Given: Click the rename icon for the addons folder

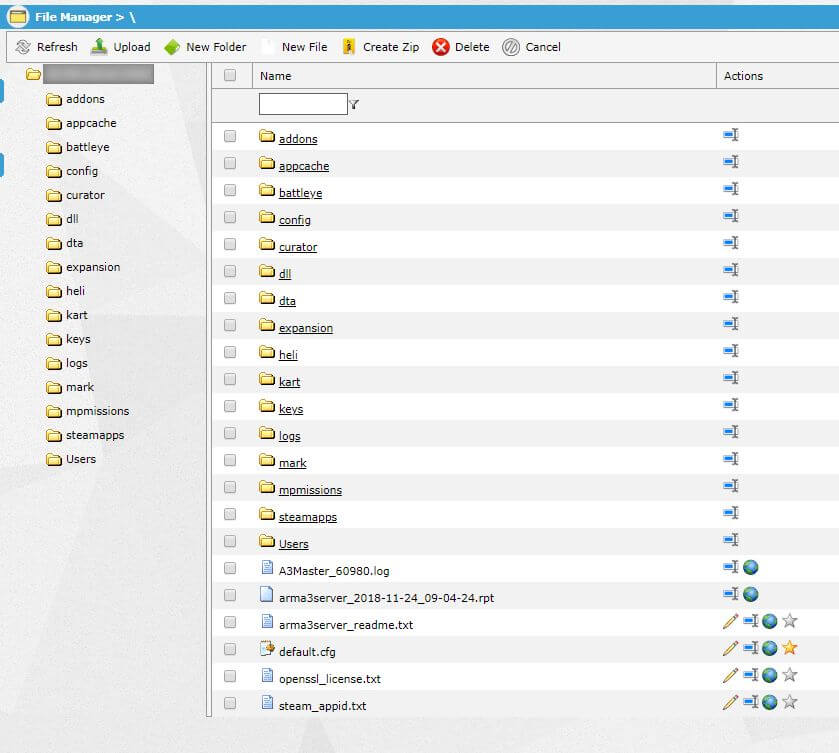Looking at the screenshot, I should click(x=731, y=135).
